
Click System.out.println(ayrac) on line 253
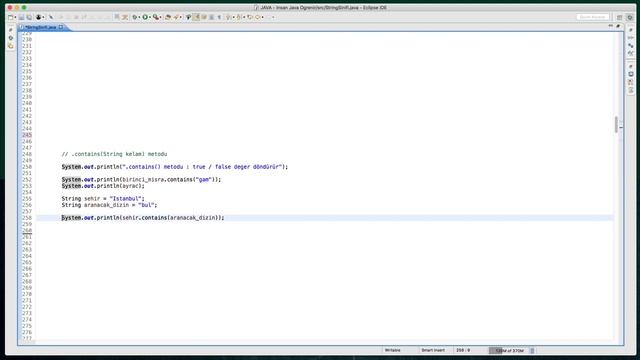(103, 186)
